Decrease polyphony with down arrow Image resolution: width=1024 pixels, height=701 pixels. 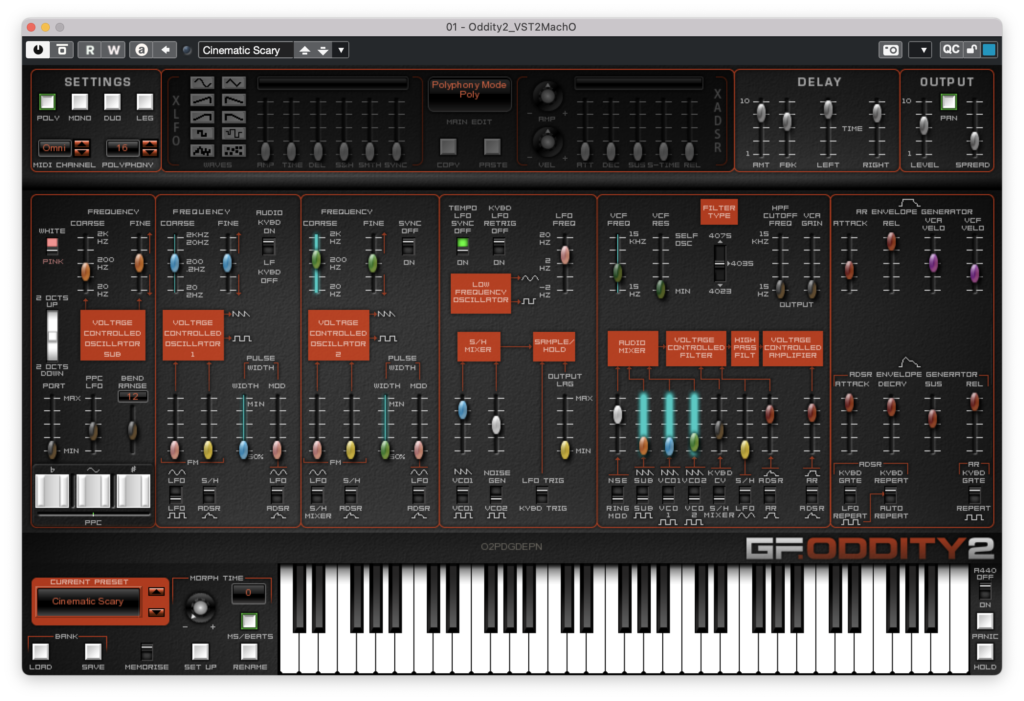pyautogui.click(x=150, y=152)
